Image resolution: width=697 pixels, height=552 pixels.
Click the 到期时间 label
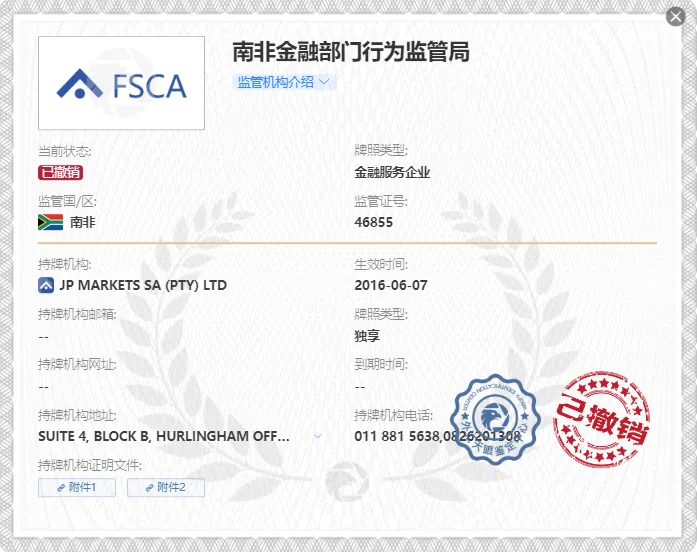(x=381, y=364)
